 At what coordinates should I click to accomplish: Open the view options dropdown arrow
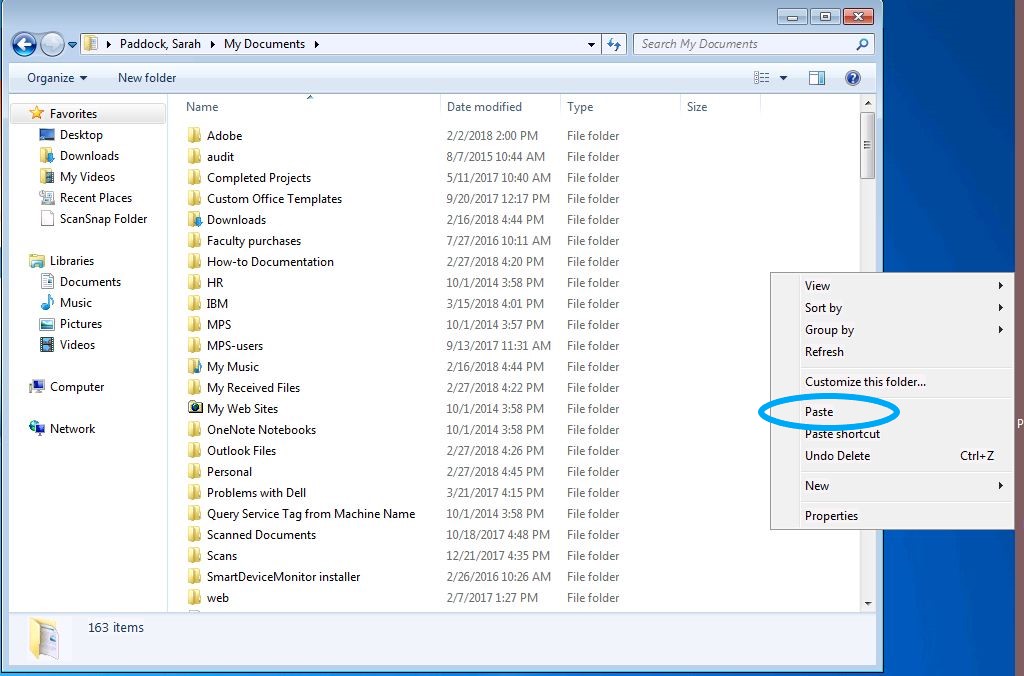(783, 78)
